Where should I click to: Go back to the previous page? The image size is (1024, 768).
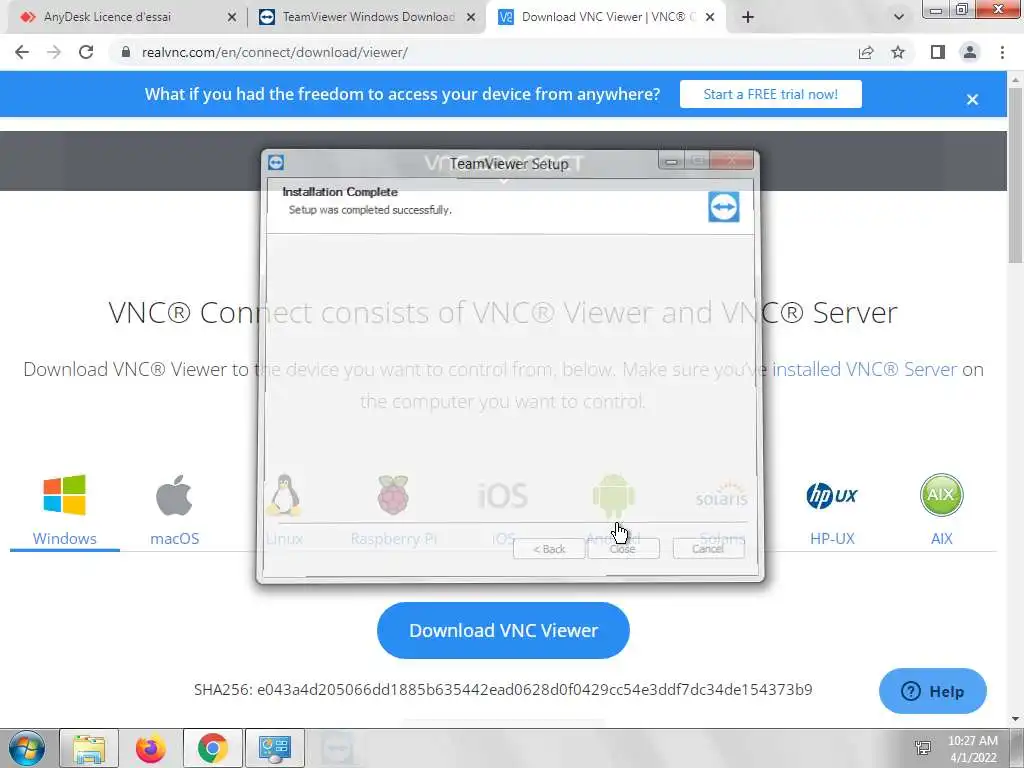click(22, 52)
